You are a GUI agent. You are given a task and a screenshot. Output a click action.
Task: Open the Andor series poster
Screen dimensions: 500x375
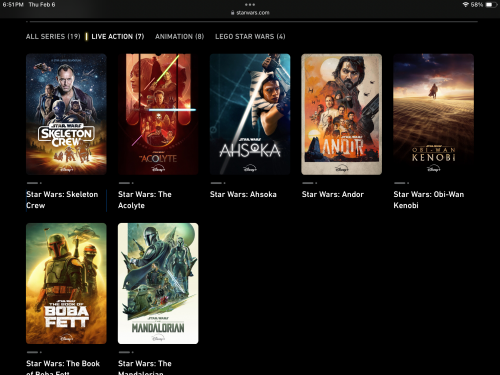click(342, 114)
